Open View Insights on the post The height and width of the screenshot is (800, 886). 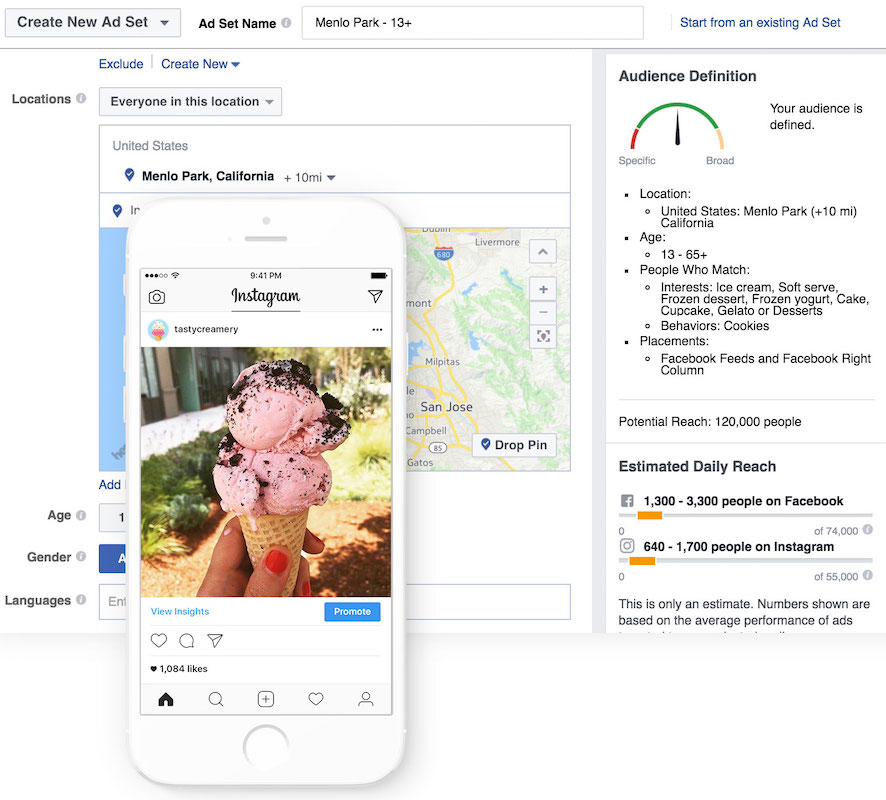tap(180, 611)
